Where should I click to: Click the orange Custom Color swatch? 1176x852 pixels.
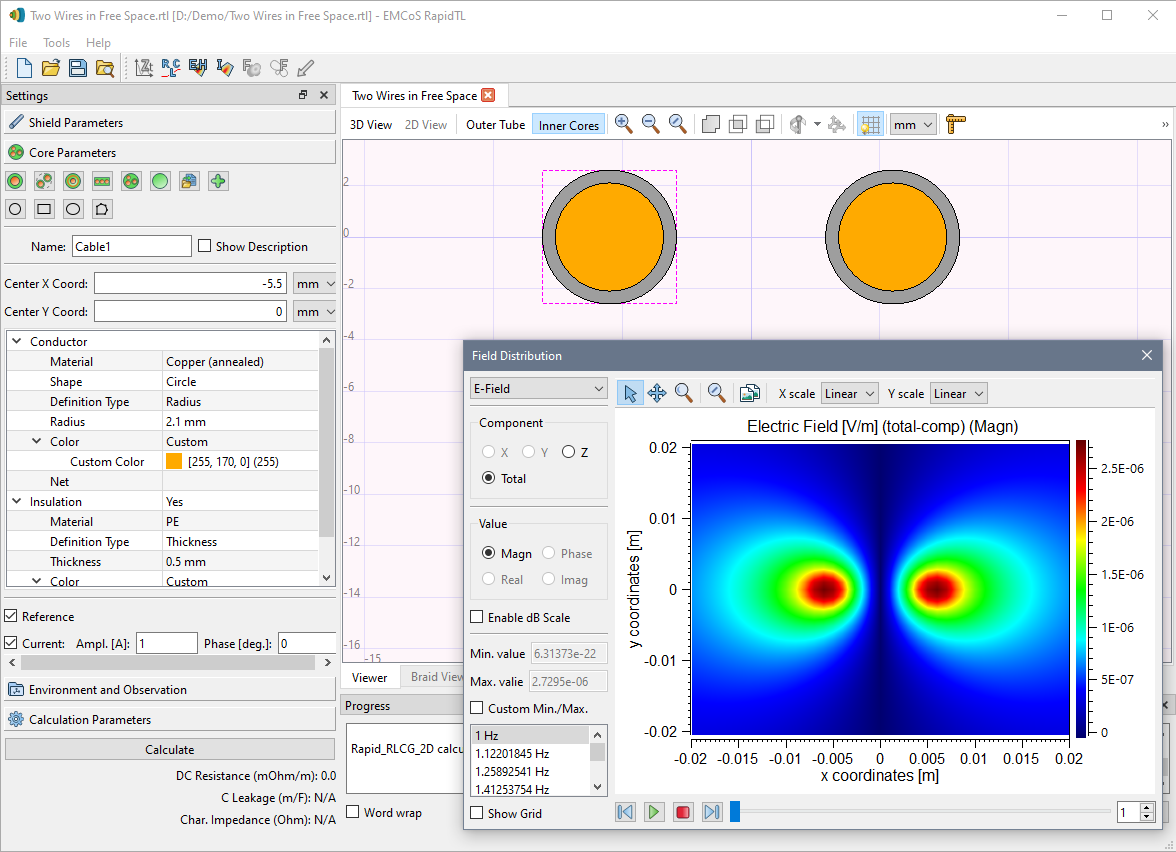tap(174, 462)
